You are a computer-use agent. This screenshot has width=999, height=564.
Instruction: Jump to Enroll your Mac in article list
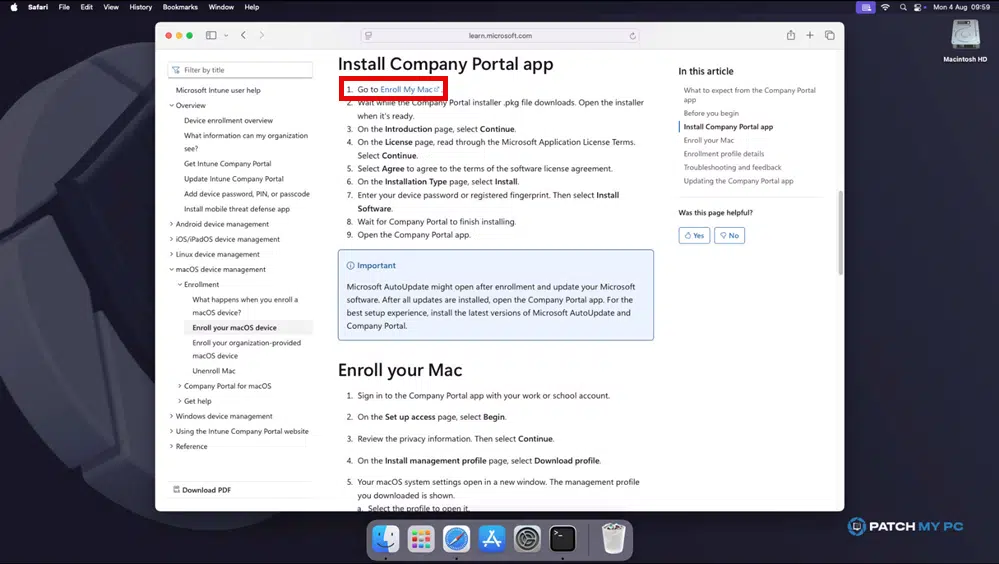pyautogui.click(x=708, y=140)
